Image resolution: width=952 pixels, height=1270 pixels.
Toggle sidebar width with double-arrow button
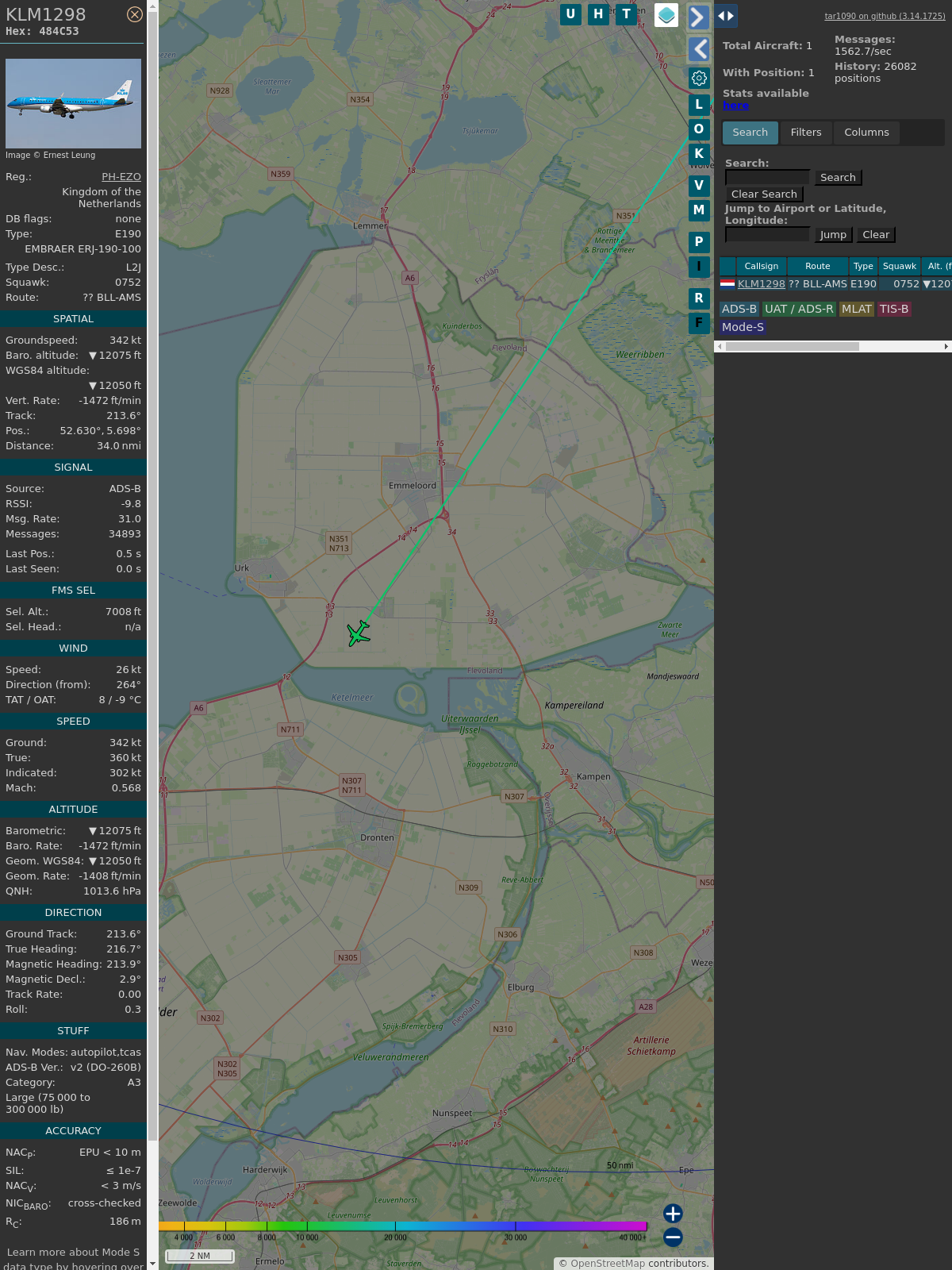pos(726,16)
